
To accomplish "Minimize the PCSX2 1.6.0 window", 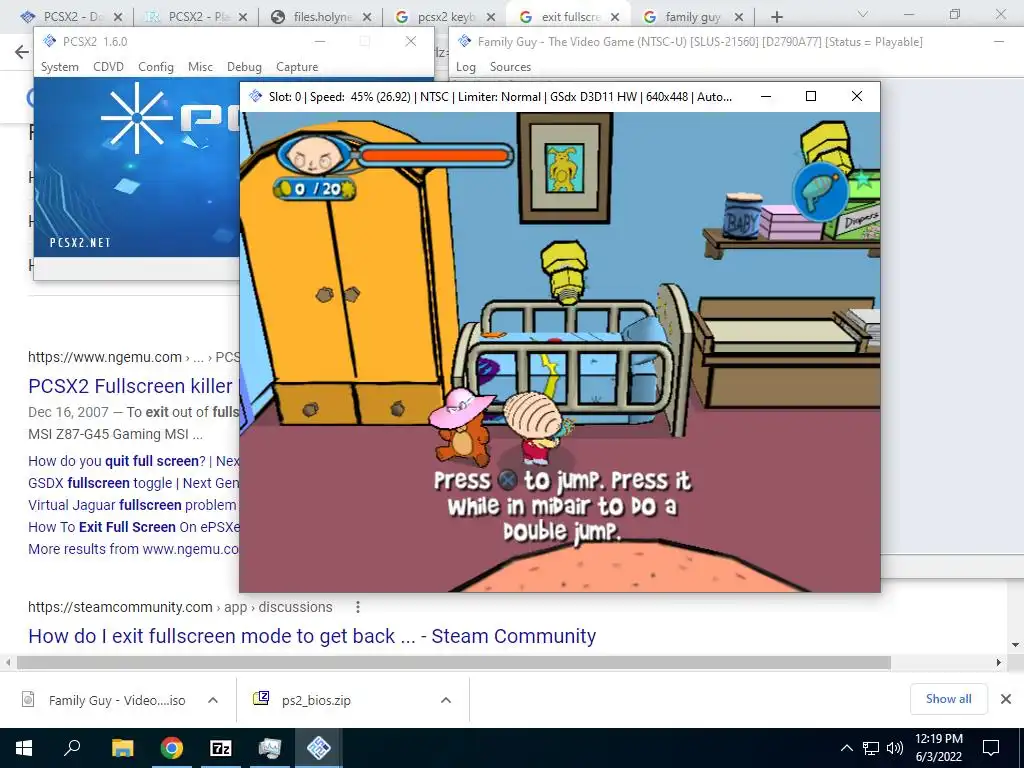I will pyautogui.click(x=319, y=42).
